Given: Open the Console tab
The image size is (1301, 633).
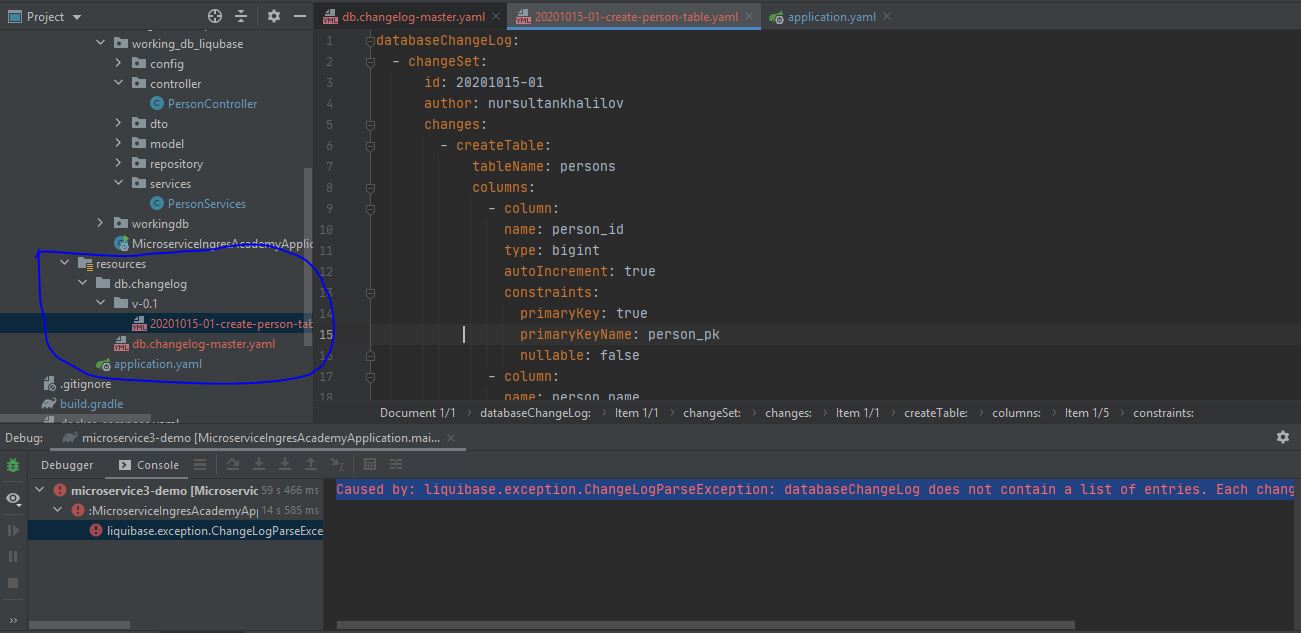Looking at the screenshot, I should [x=149, y=465].
